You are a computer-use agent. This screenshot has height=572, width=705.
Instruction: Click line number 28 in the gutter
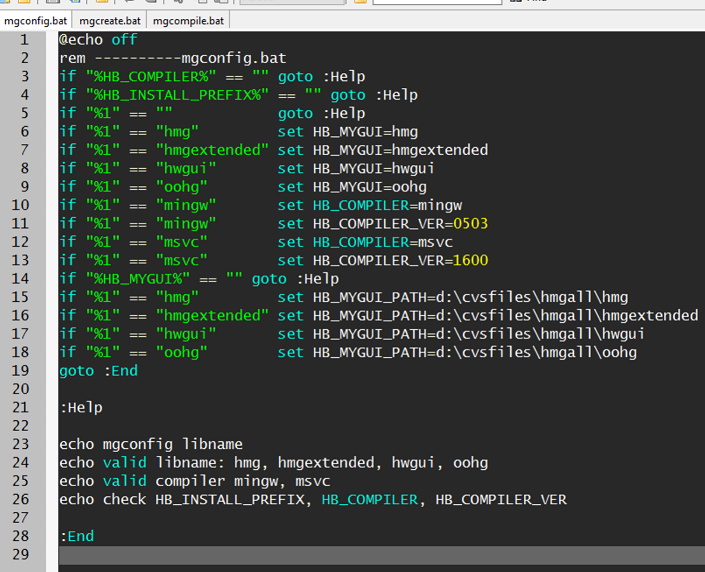(21, 536)
